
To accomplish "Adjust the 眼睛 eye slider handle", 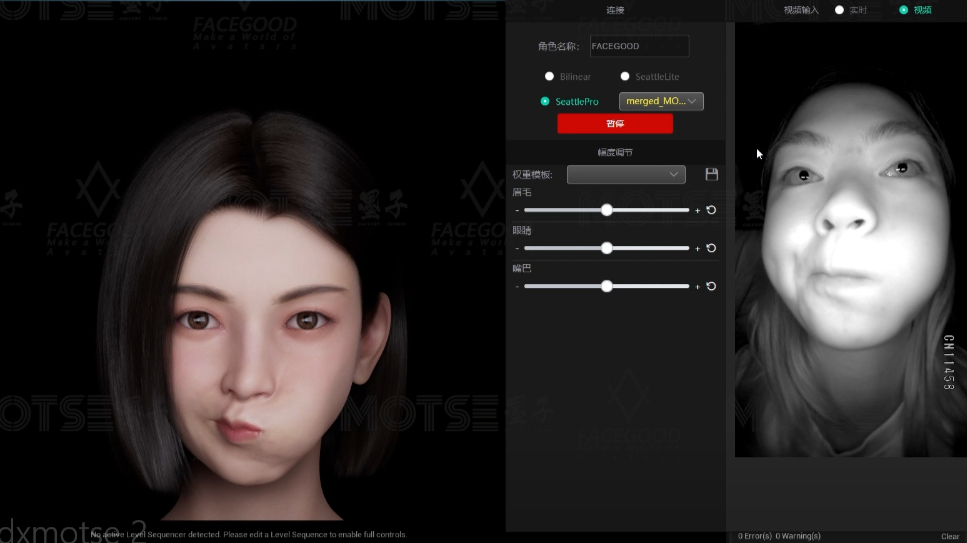I will tap(607, 248).
